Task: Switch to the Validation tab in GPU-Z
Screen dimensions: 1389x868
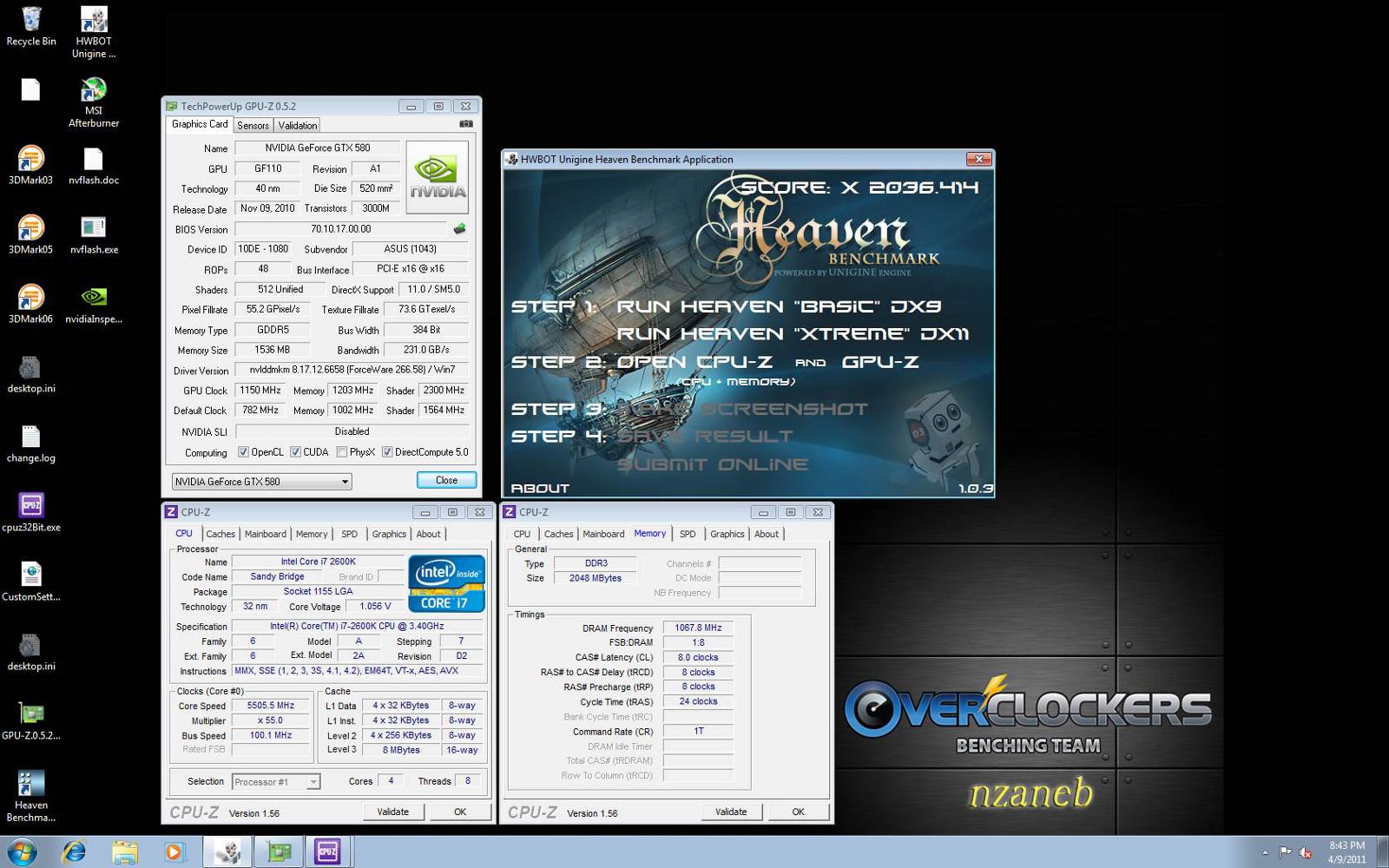Action: (297, 125)
